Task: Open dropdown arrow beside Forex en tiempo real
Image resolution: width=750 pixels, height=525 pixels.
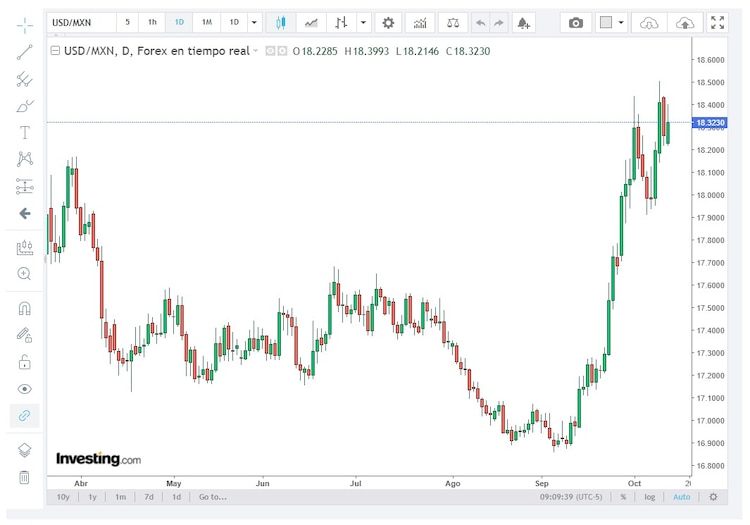Action: point(255,51)
